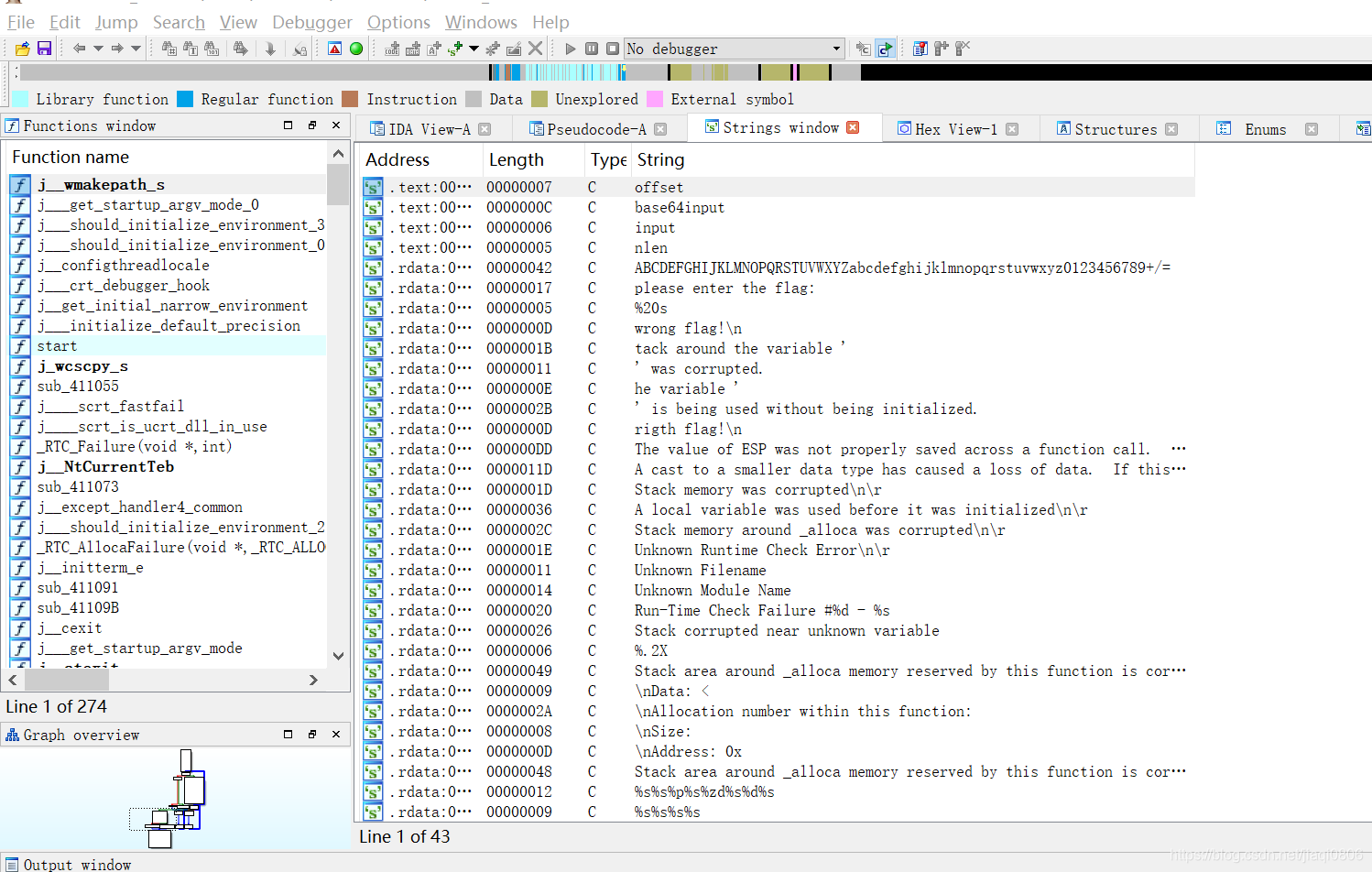The width and height of the screenshot is (1372, 872).
Task: Click the add data segment icon
Action: point(413,49)
